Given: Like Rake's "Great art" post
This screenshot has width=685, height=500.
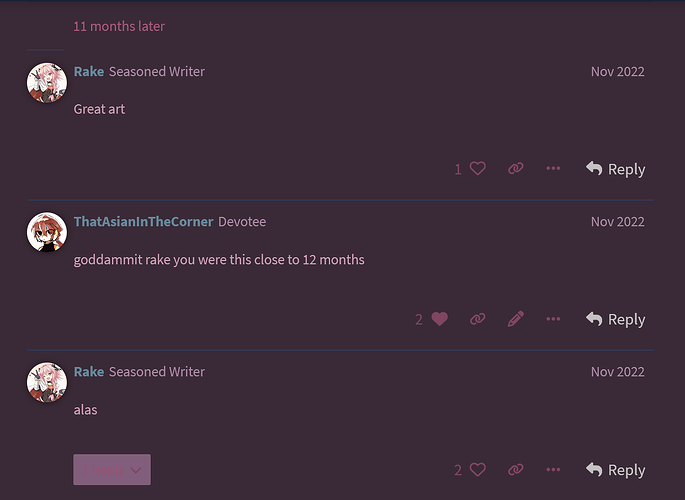Looking at the screenshot, I should 477,169.
